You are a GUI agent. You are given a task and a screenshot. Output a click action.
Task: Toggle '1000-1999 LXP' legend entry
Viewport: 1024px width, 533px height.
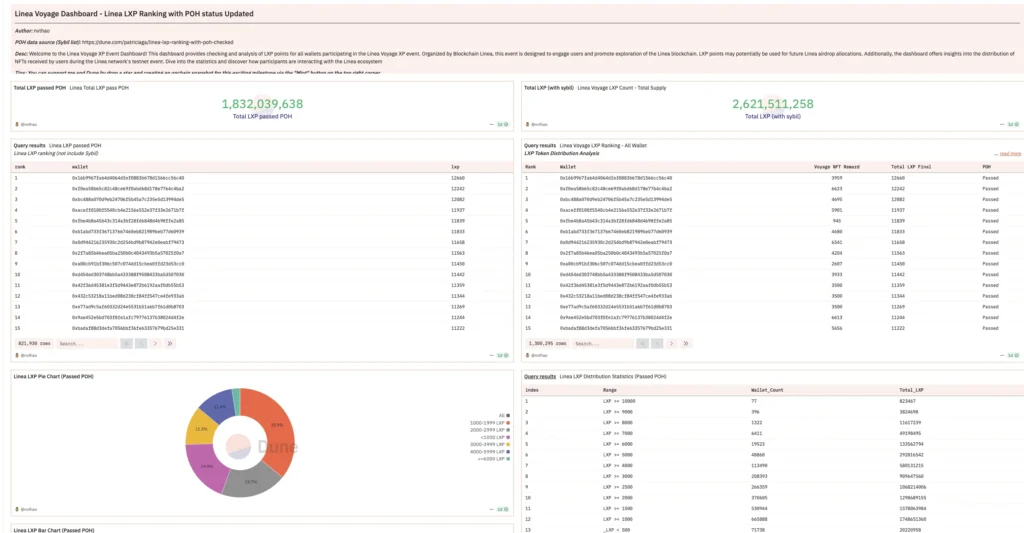click(x=490, y=423)
